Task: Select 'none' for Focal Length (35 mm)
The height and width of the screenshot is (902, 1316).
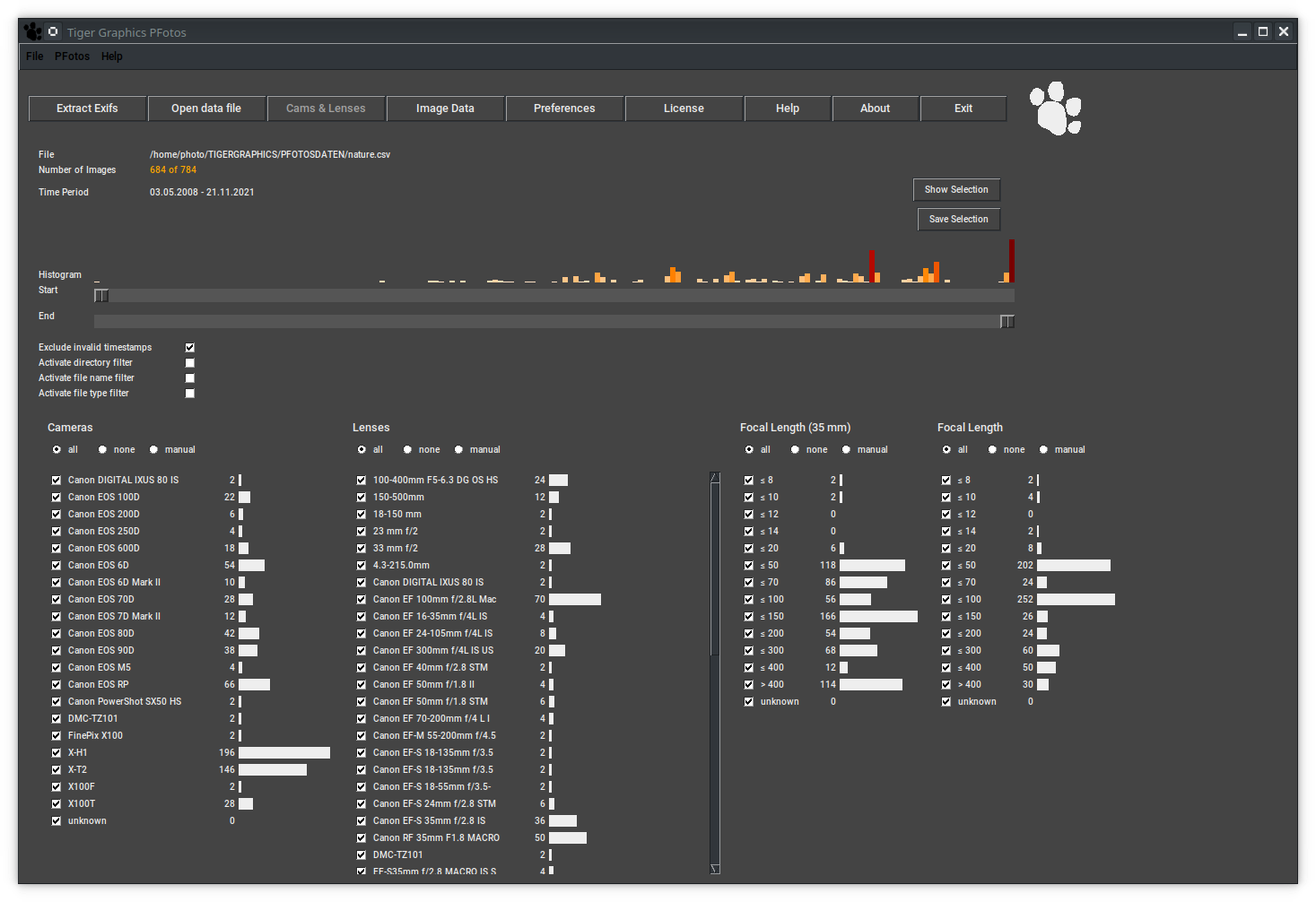Action: [795, 450]
